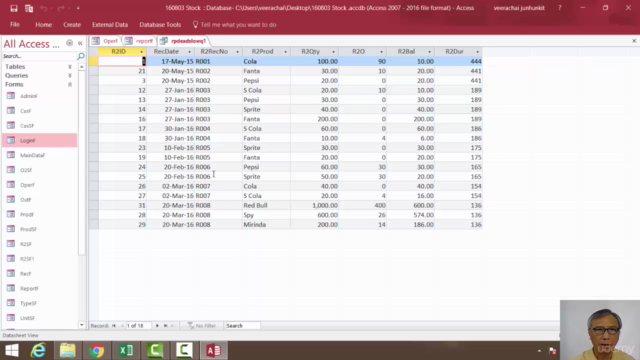Switch to the reportF document tab
Image resolution: width=640 pixels, height=360 pixels.
tap(140, 41)
